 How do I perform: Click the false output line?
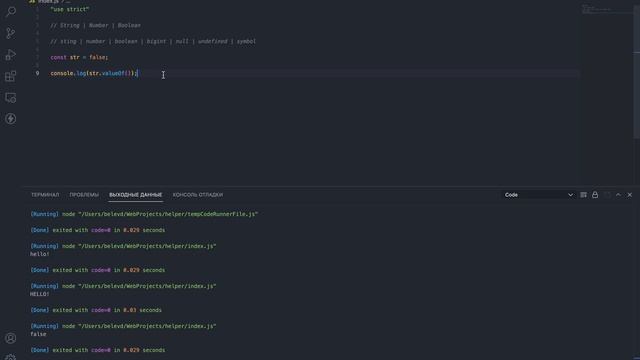pyautogui.click(x=38, y=334)
